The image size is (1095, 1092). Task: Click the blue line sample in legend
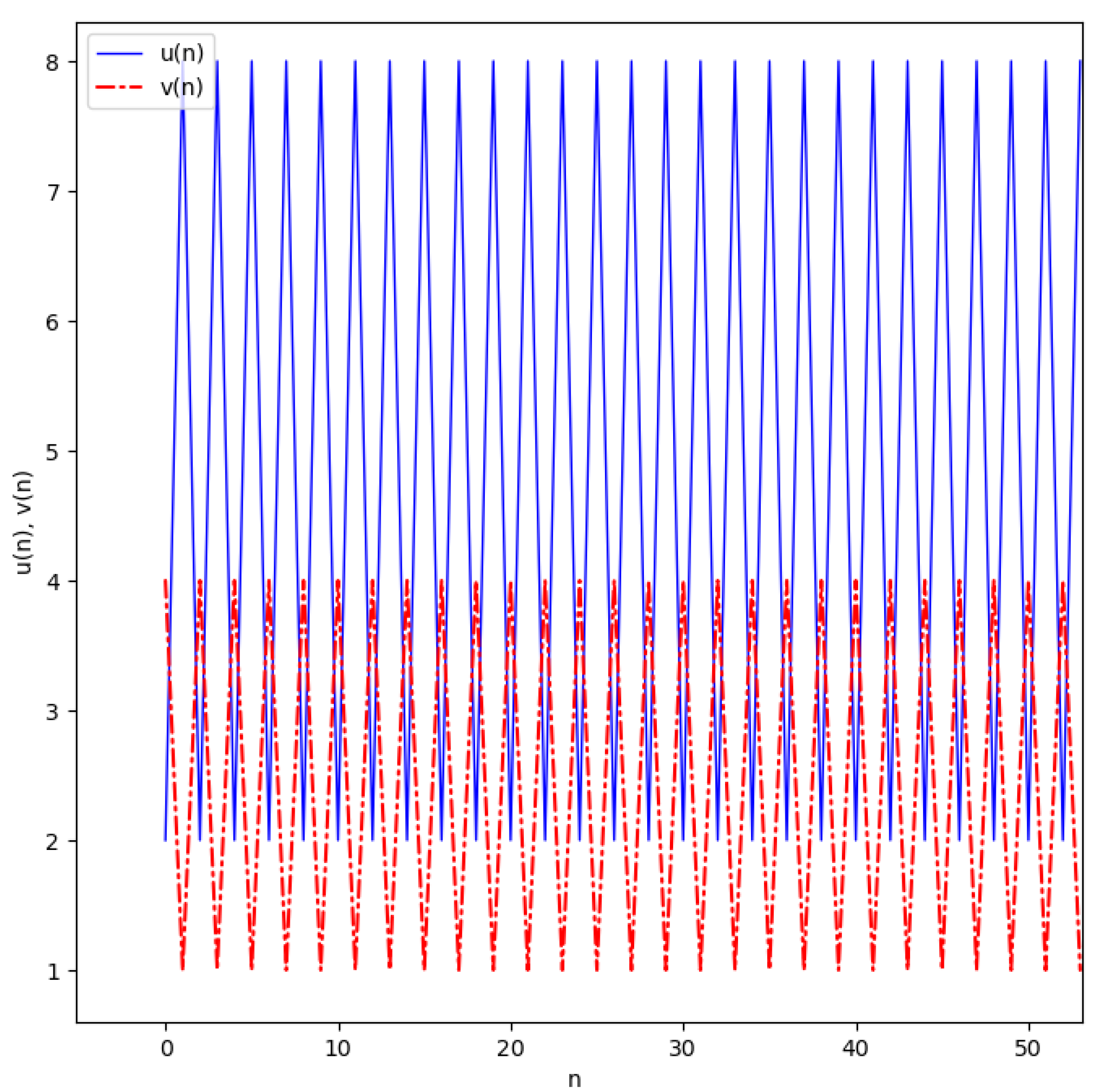coord(120,54)
